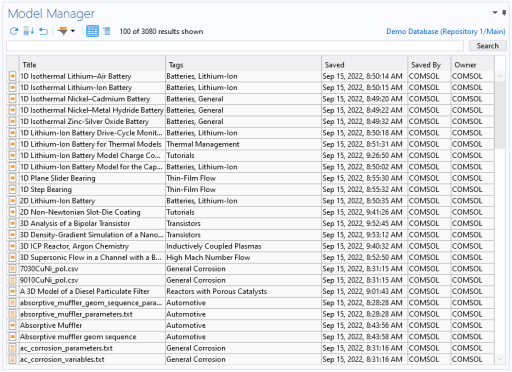The height and width of the screenshot is (372, 512).
Task: Select the Absorptive Muffler row
Action: (250, 326)
